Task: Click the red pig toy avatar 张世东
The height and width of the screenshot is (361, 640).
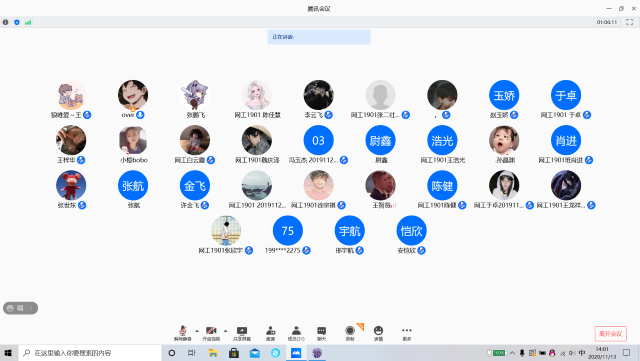Action: coord(71,186)
